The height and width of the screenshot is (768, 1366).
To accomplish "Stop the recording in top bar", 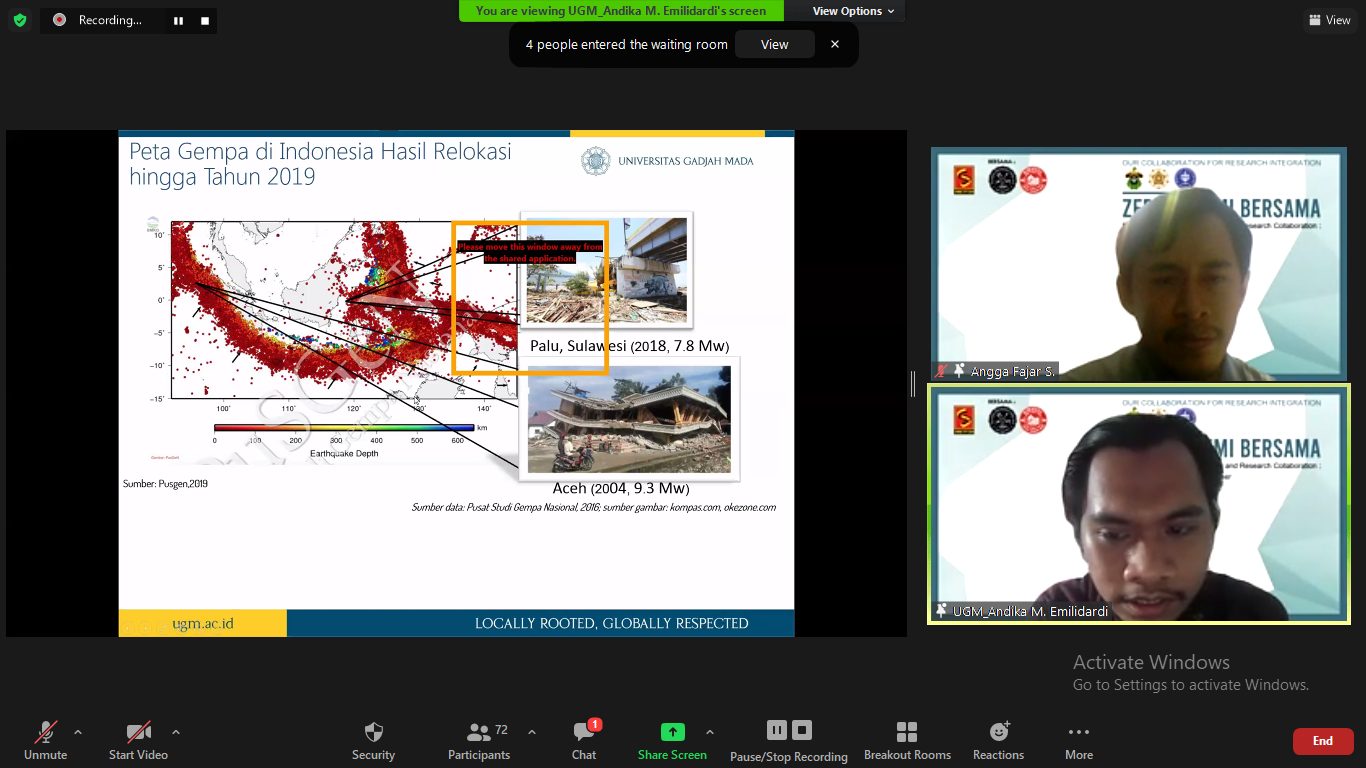I will pos(205,20).
